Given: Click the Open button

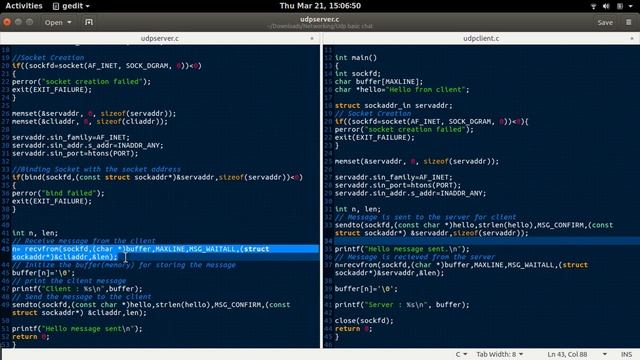Looking at the screenshot, I should click(53, 22).
